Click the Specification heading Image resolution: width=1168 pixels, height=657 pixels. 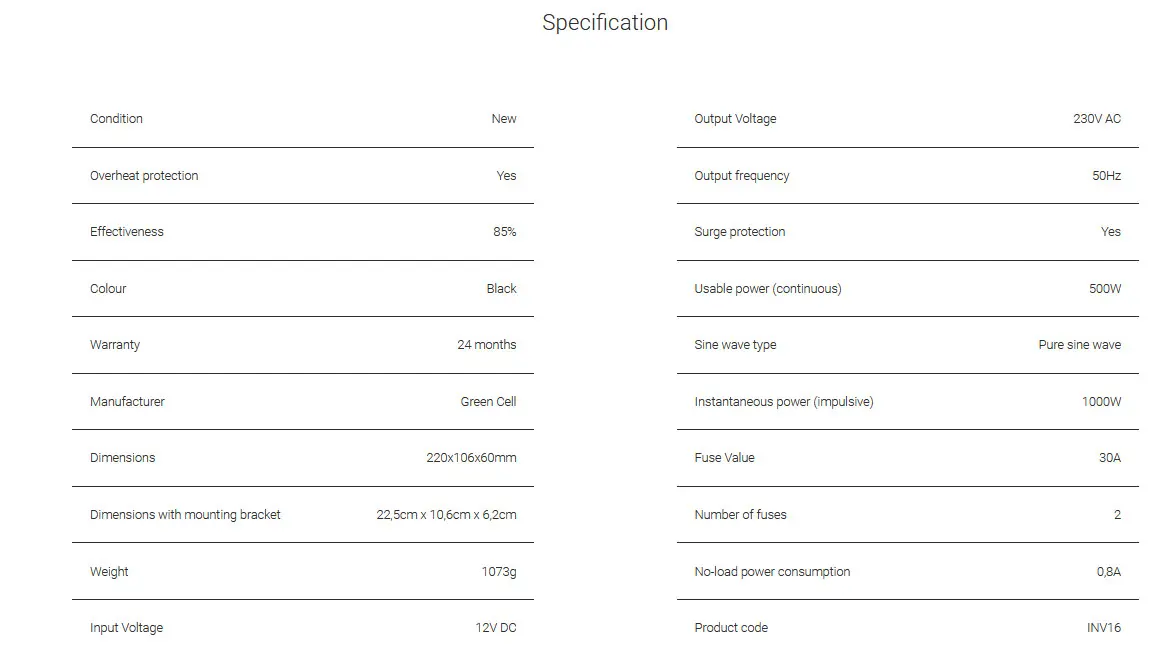click(x=605, y=22)
